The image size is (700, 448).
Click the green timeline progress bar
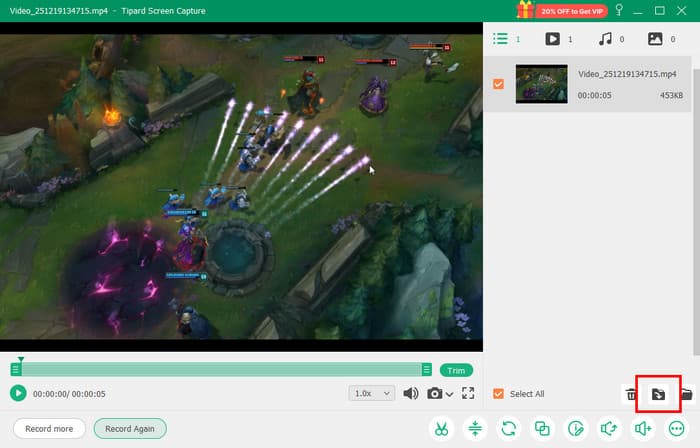click(221, 369)
